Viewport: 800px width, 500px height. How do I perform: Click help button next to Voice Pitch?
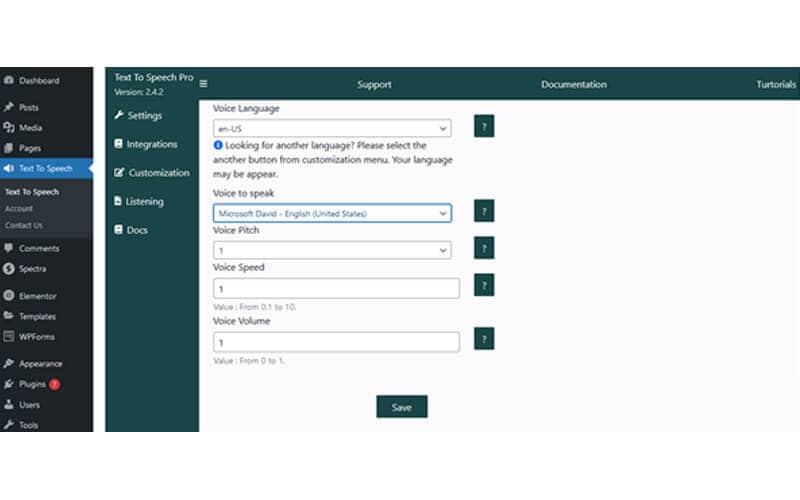(484, 248)
